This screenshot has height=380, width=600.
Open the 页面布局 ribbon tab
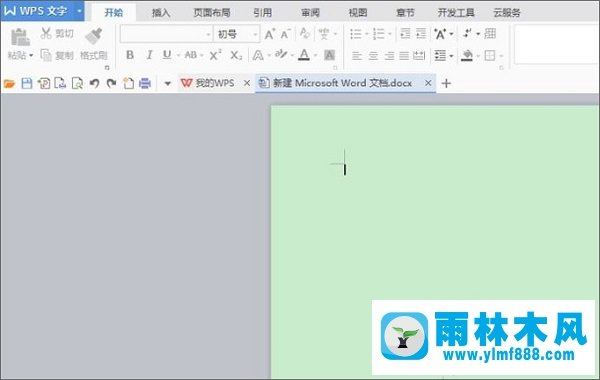click(x=212, y=13)
